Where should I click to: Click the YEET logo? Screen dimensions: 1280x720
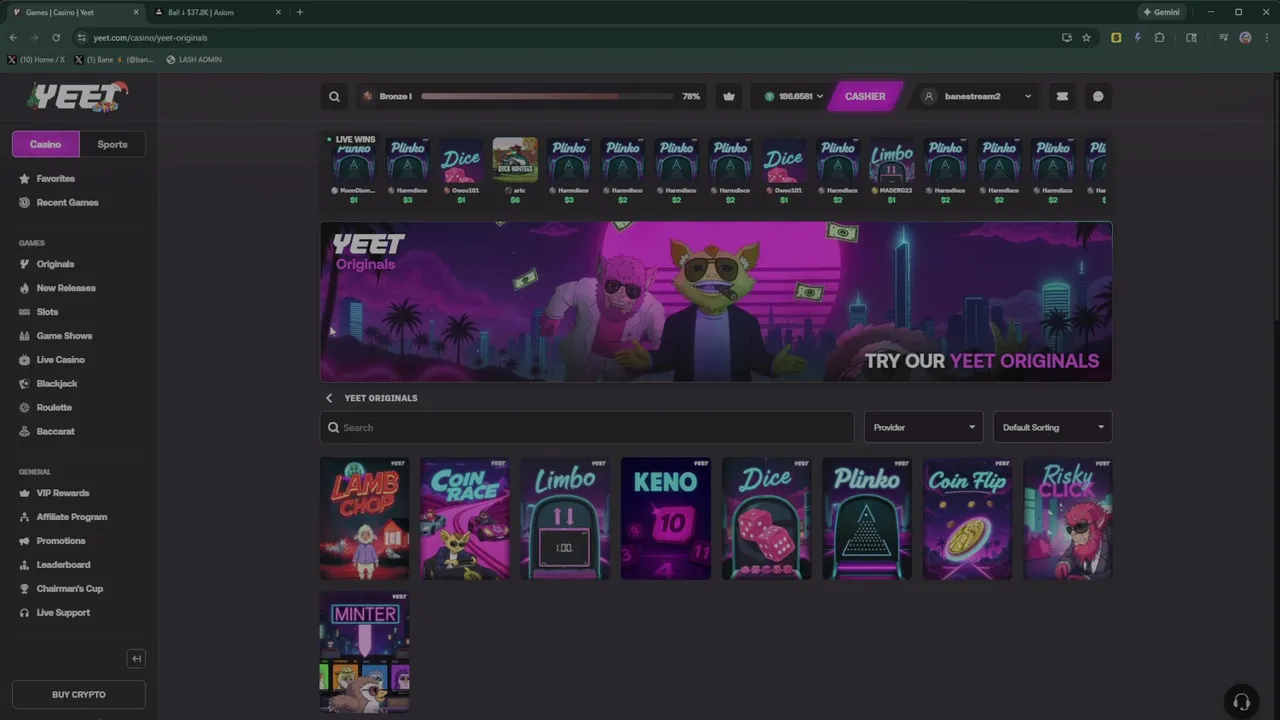click(x=77, y=97)
